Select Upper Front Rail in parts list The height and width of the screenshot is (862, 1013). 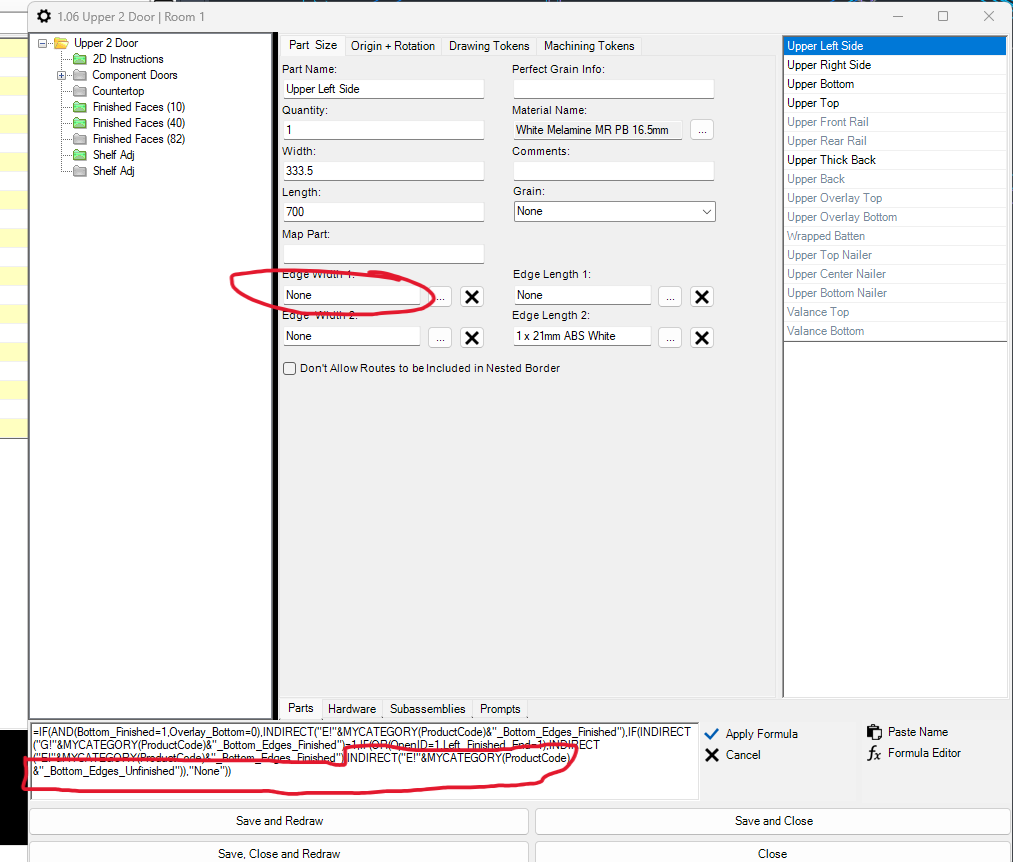(x=895, y=122)
